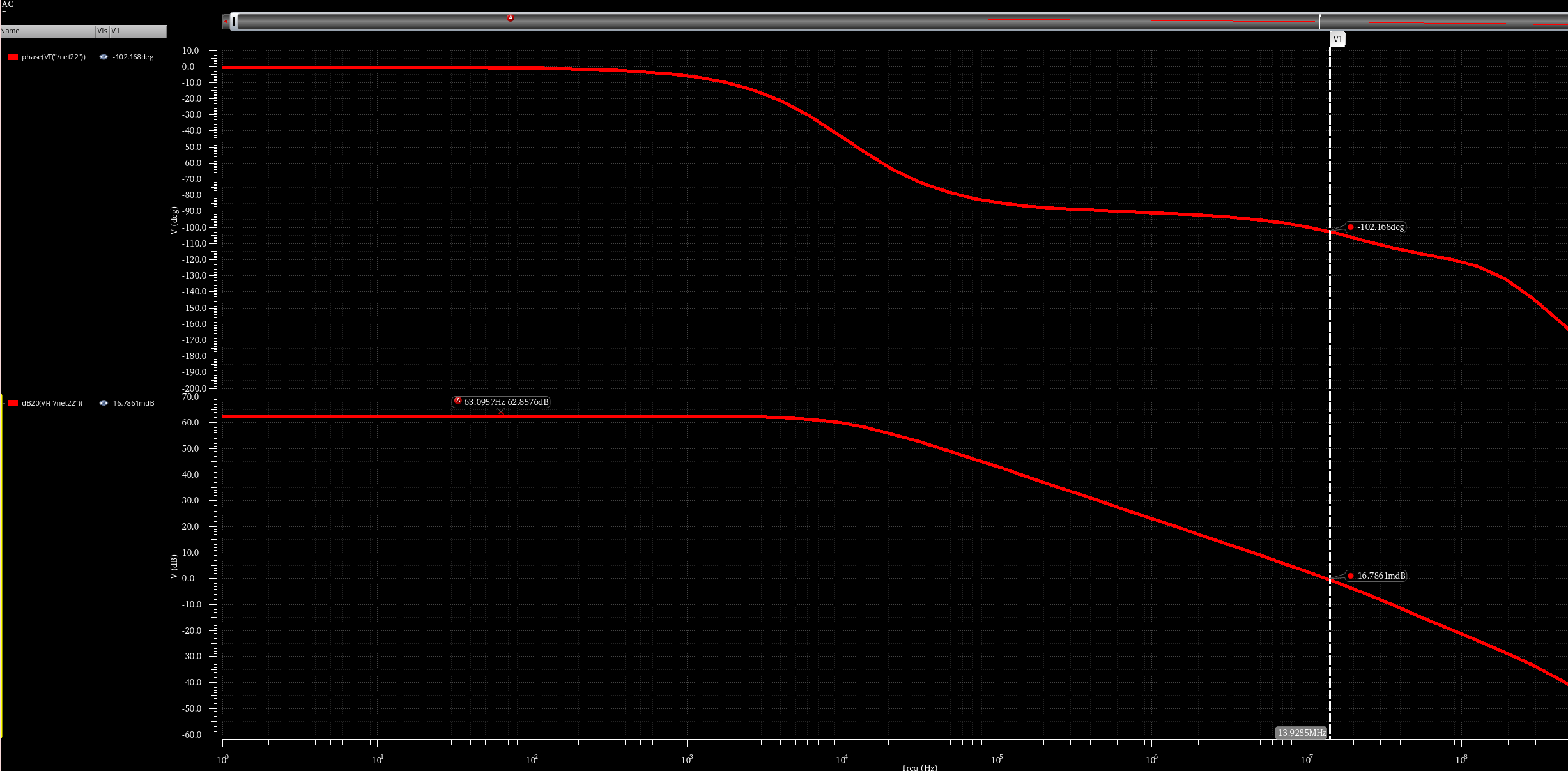This screenshot has height=771, width=1568.
Task: Click the red dB20 trace color swatch
Action: [13, 403]
